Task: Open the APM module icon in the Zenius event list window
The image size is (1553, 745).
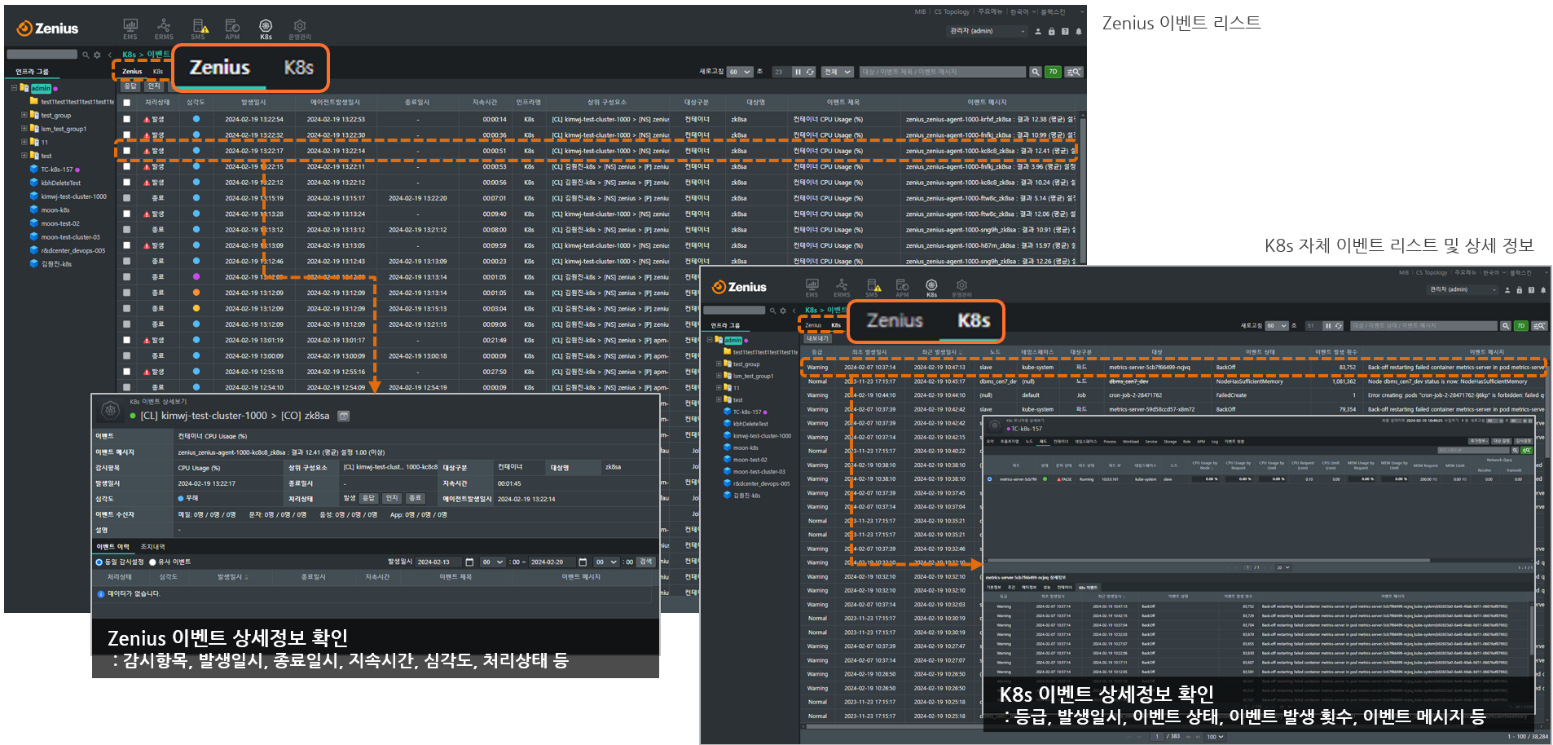Action: [232, 28]
